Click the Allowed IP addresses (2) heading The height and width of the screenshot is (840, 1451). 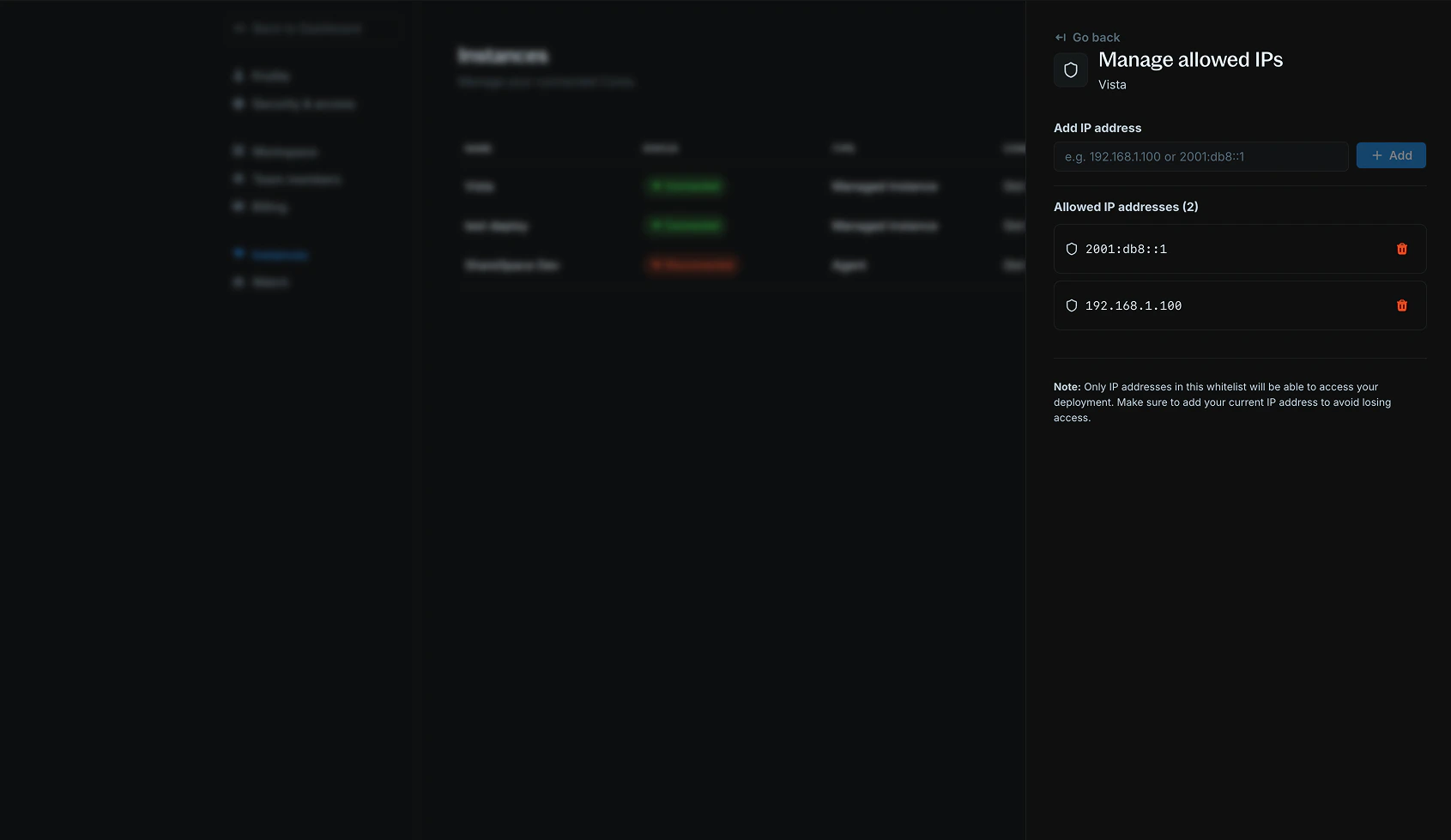1126,207
